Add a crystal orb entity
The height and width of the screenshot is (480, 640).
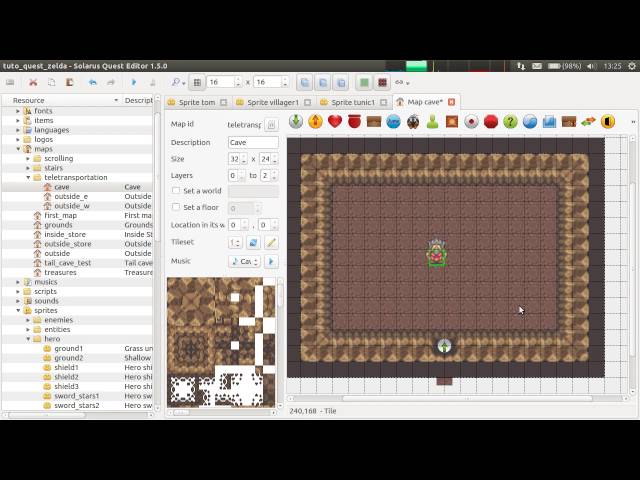point(530,121)
